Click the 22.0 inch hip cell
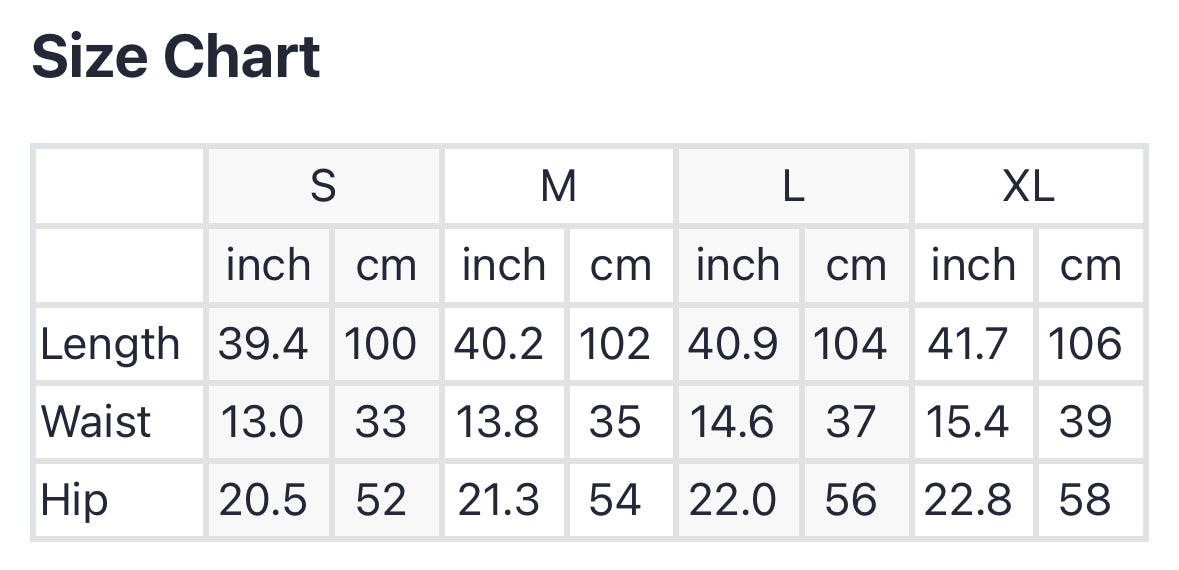 pos(733,500)
